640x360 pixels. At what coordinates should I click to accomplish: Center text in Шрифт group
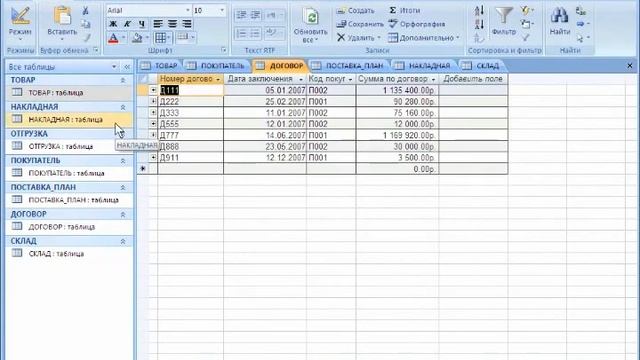[172, 24]
